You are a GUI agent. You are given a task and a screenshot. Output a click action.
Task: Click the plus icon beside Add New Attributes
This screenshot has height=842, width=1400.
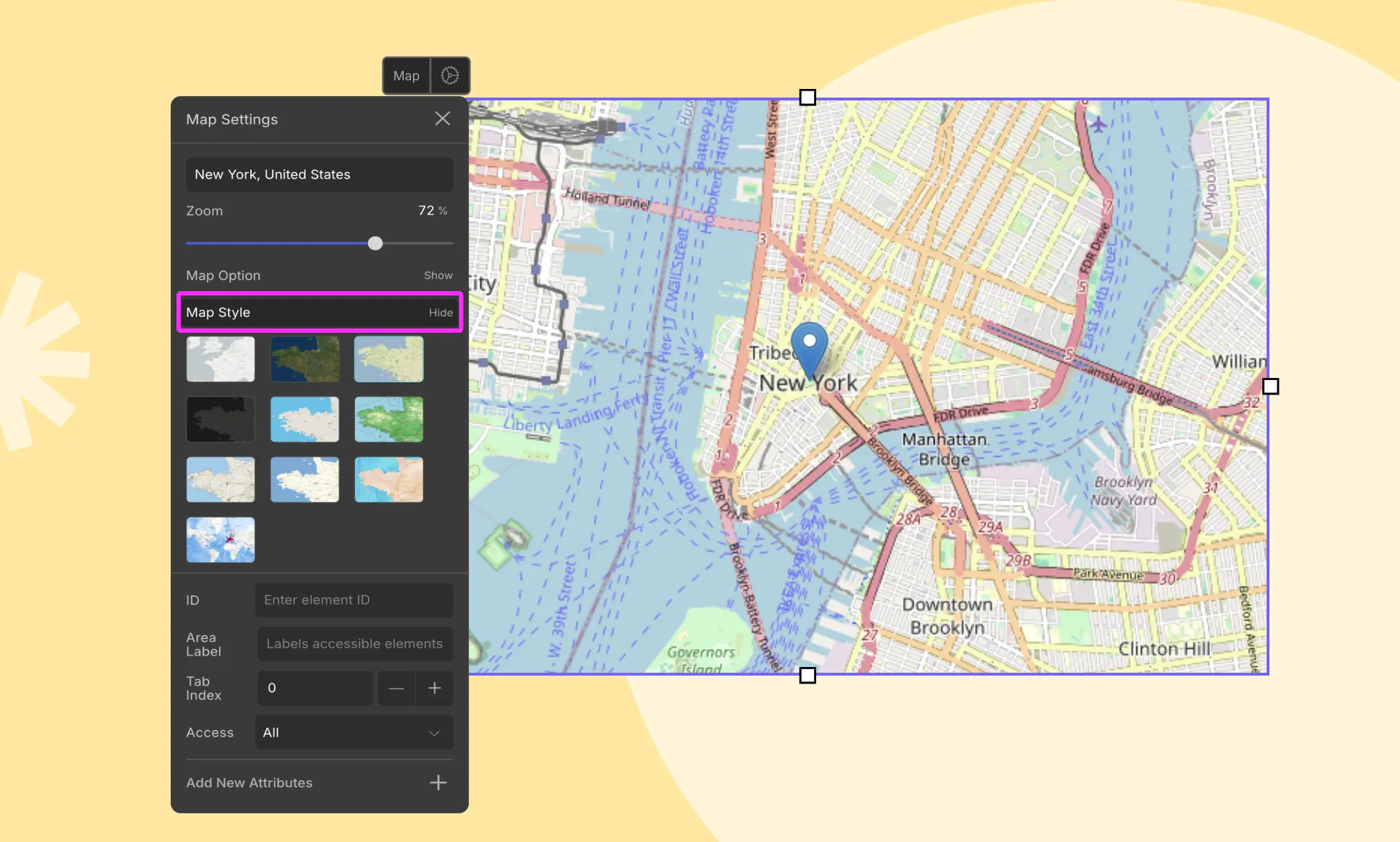coord(438,782)
